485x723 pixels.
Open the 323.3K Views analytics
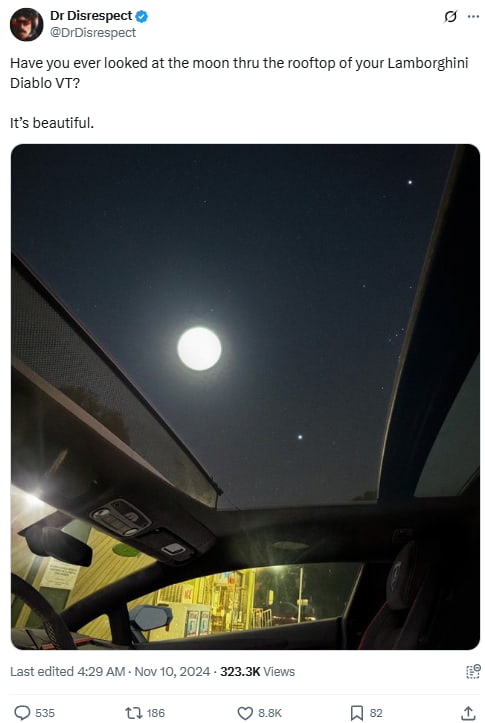pos(257,671)
